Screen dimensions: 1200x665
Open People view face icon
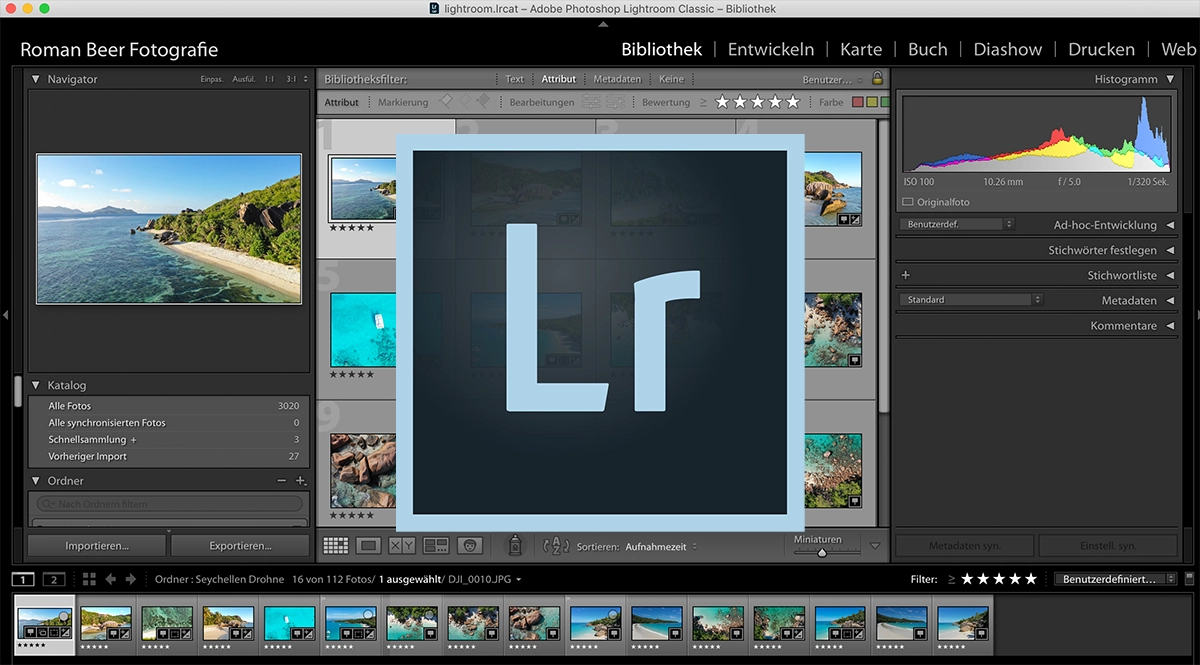tap(469, 546)
